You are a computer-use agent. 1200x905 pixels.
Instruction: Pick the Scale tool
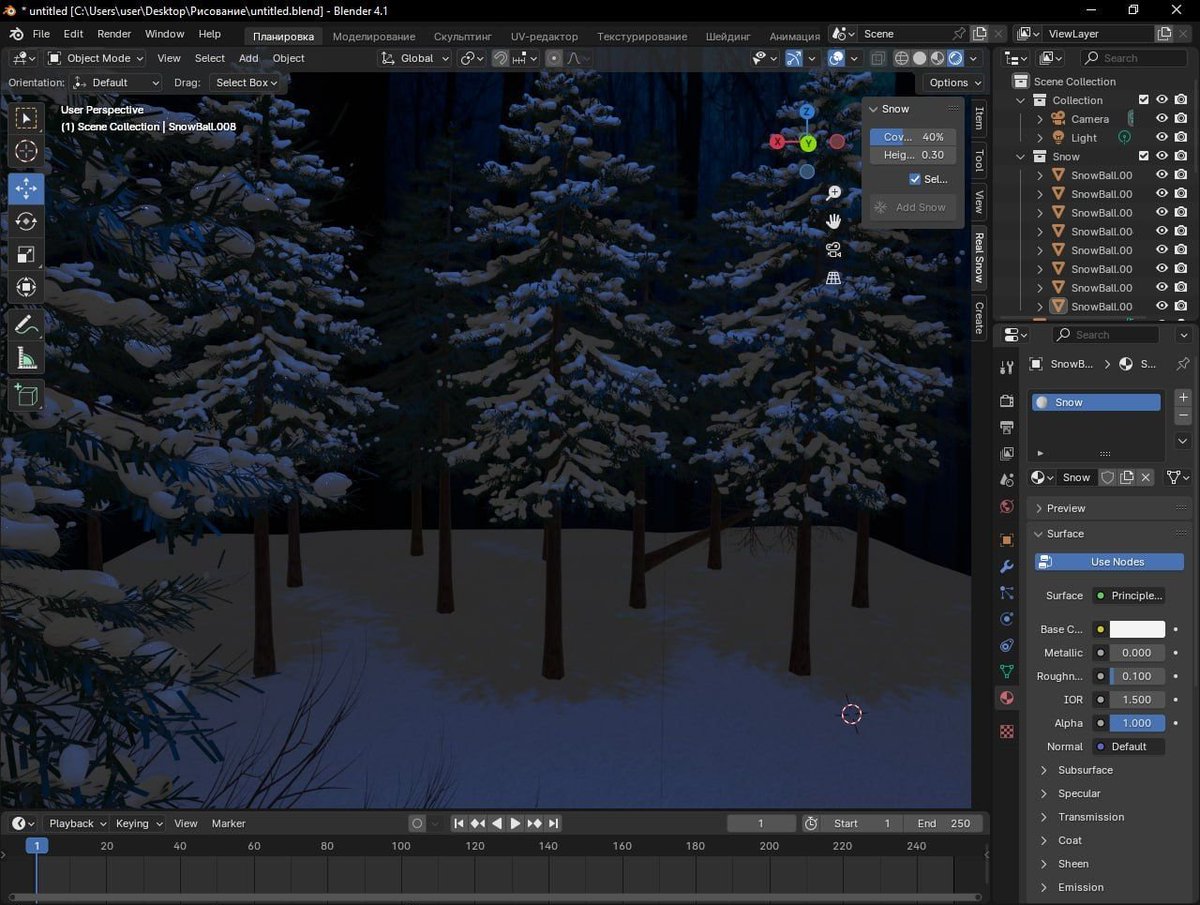point(26,255)
